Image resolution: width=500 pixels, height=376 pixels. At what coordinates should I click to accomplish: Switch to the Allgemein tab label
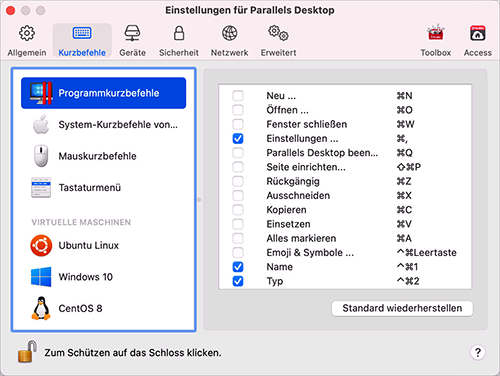pyautogui.click(x=27, y=53)
